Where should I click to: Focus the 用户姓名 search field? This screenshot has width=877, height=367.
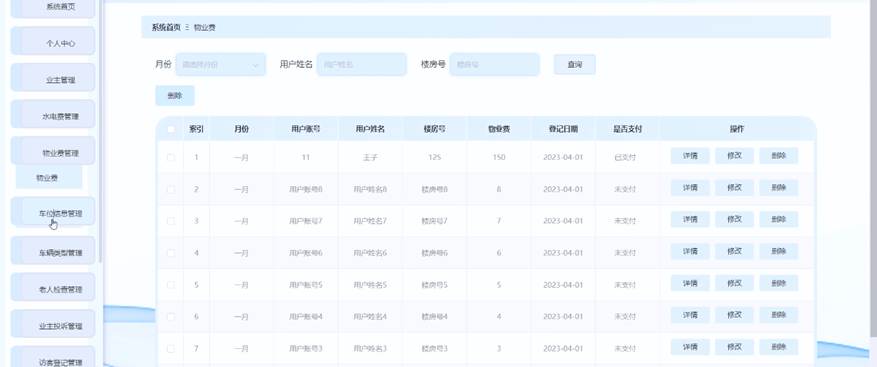[361, 64]
